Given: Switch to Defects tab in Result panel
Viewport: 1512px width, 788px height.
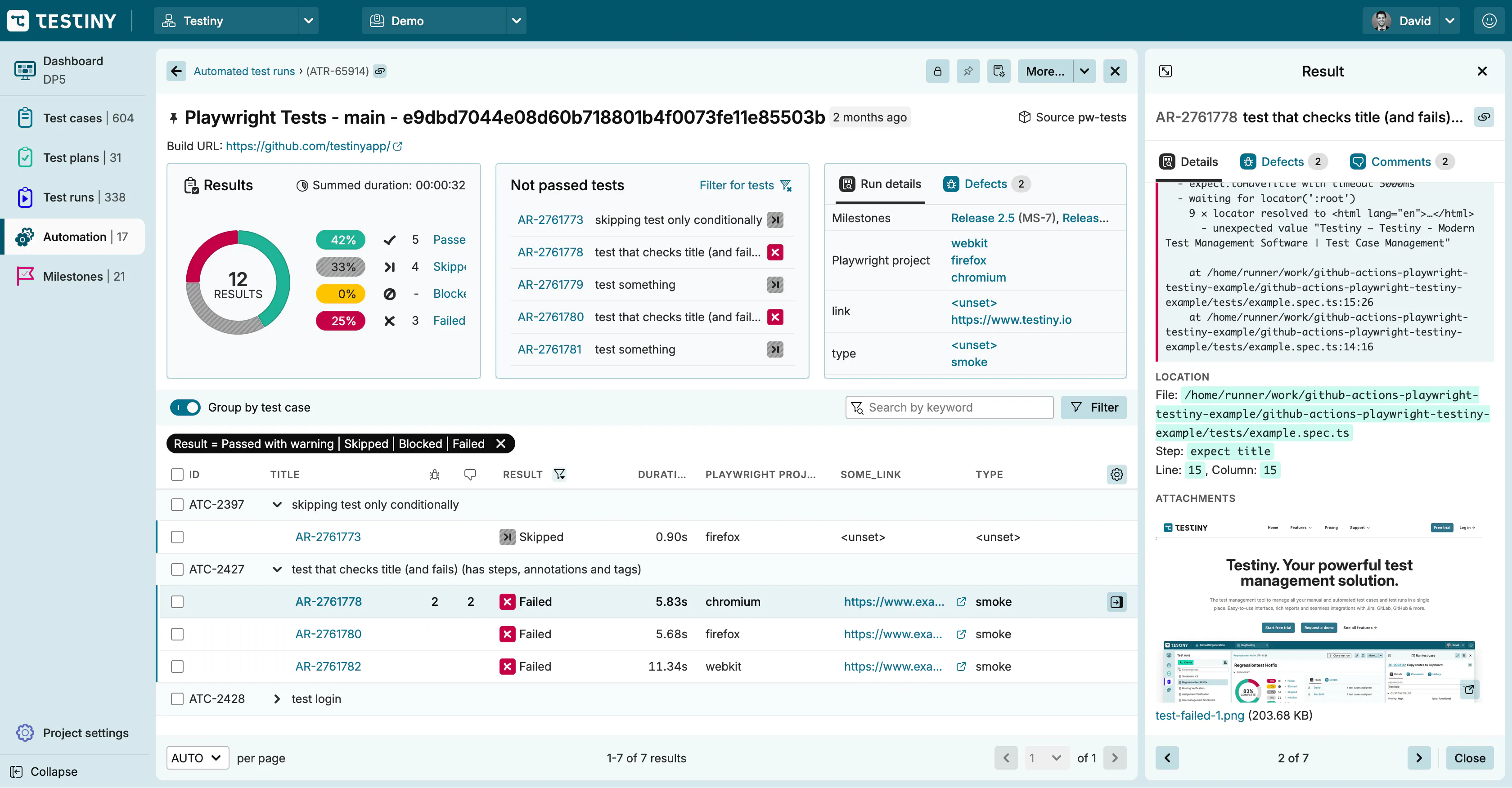Looking at the screenshot, I should 1283,162.
